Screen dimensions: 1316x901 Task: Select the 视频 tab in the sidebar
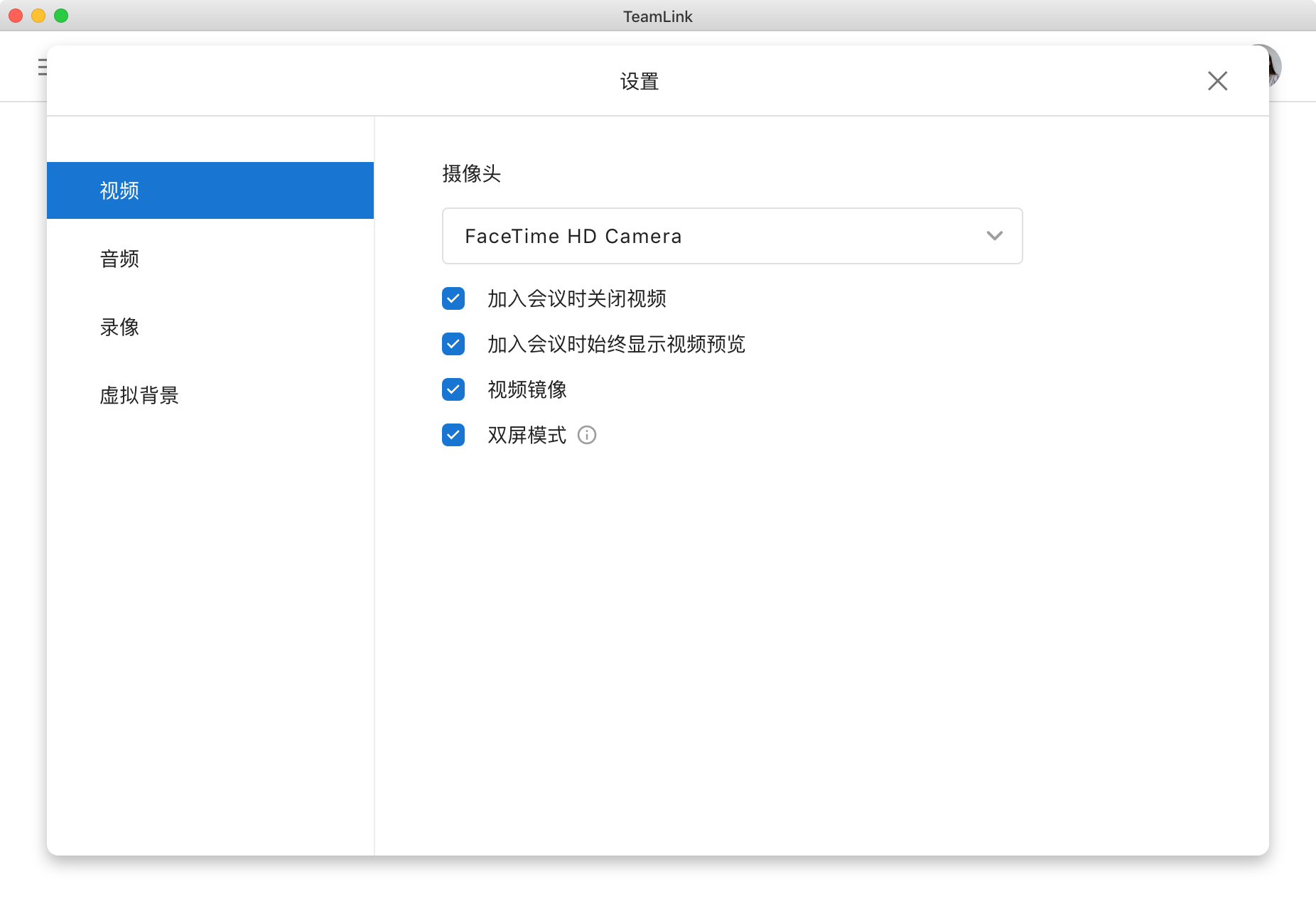coord(210,190)
